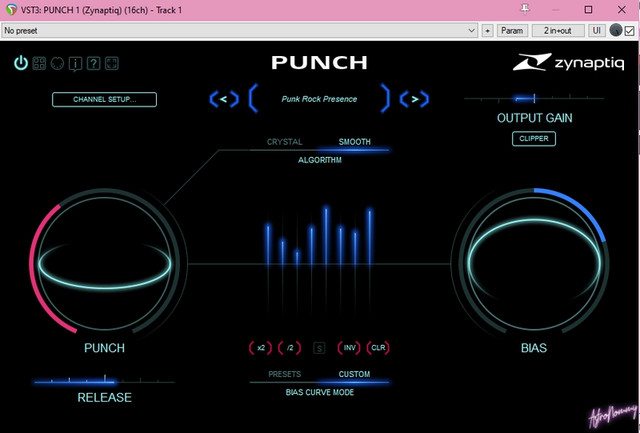
Task: Click the info speech bubble icon
Action: coord(76,64)
